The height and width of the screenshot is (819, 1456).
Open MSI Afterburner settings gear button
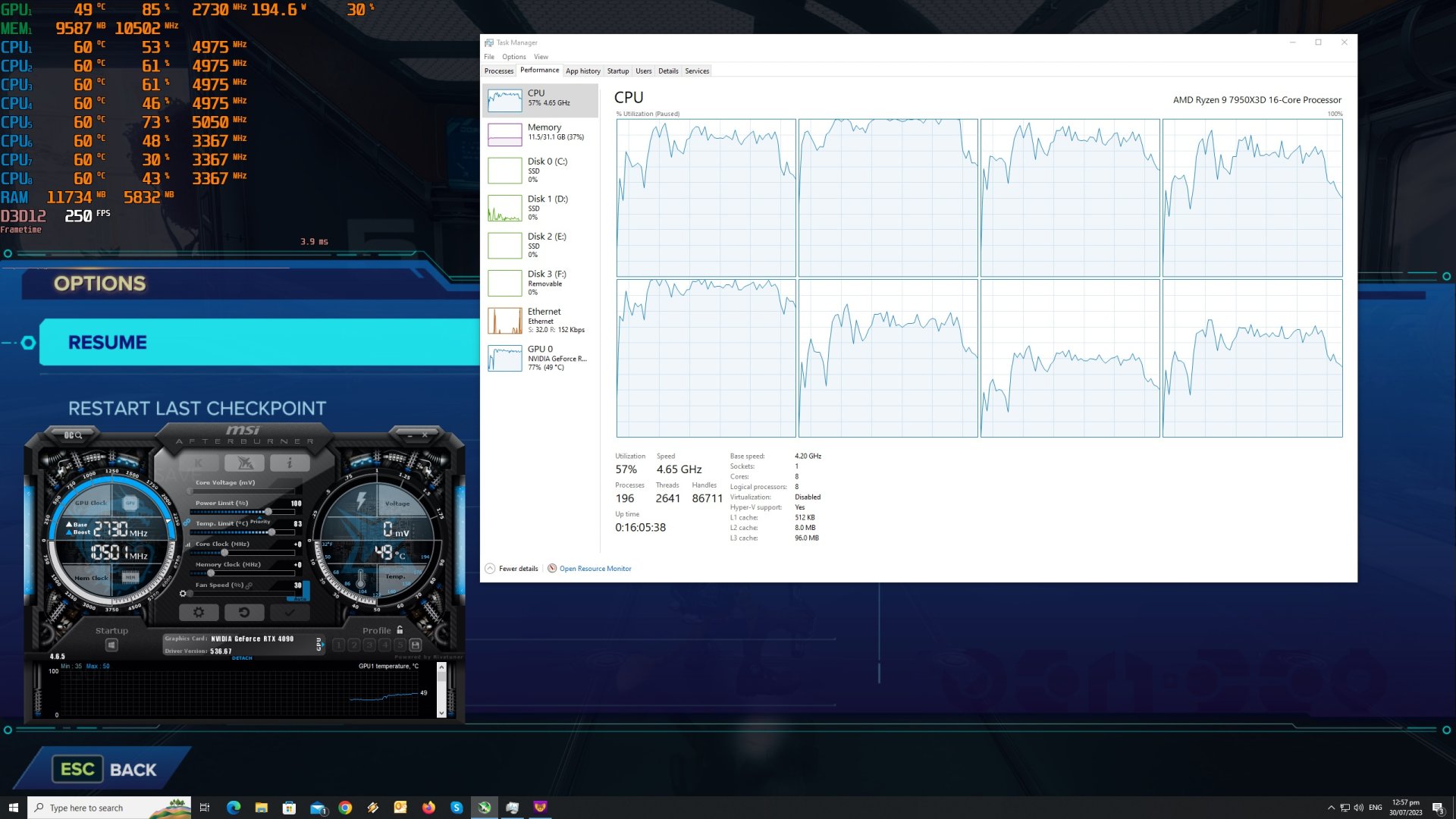(x=199, y=612)
